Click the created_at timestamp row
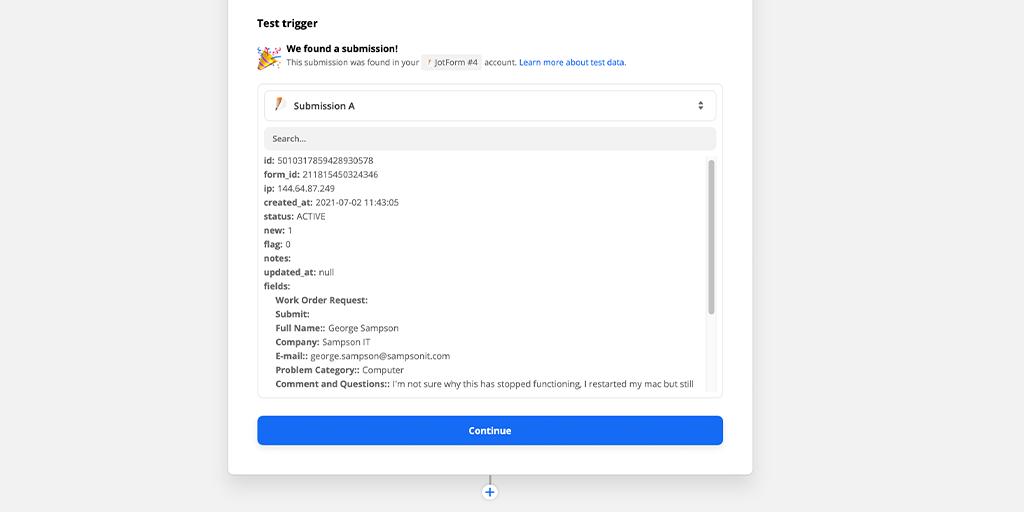1024x512 pixels. pyautogui.click(x=331, y=202)
